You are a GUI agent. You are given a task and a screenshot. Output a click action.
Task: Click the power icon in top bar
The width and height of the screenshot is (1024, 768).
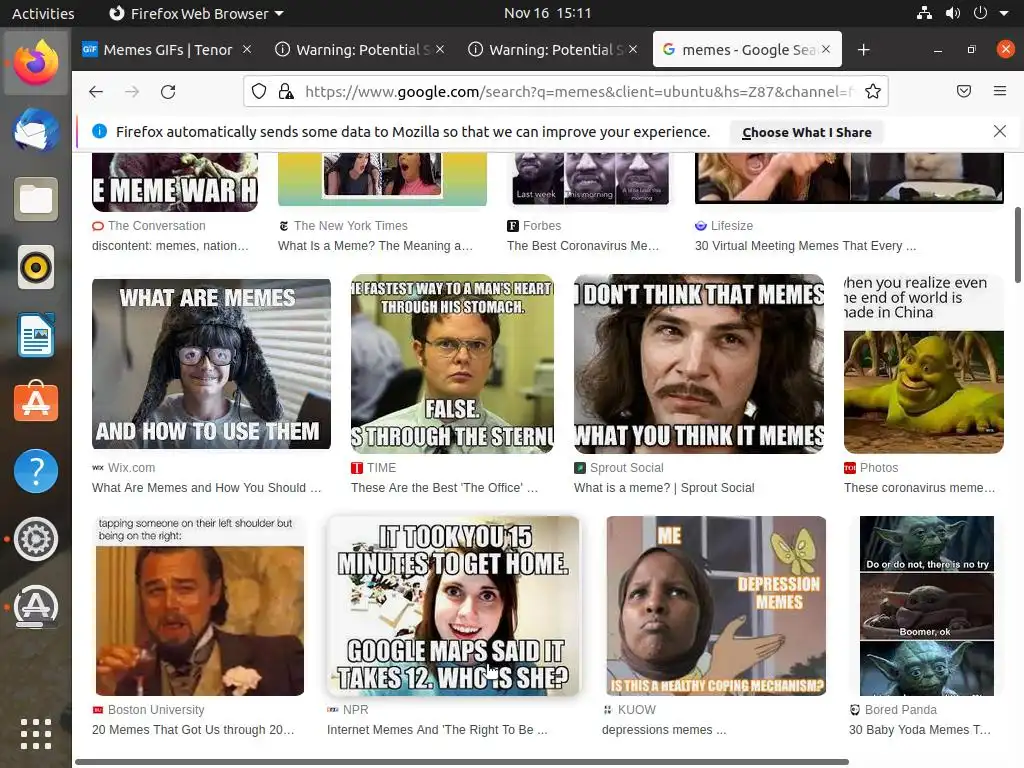(x=980, y=13)
